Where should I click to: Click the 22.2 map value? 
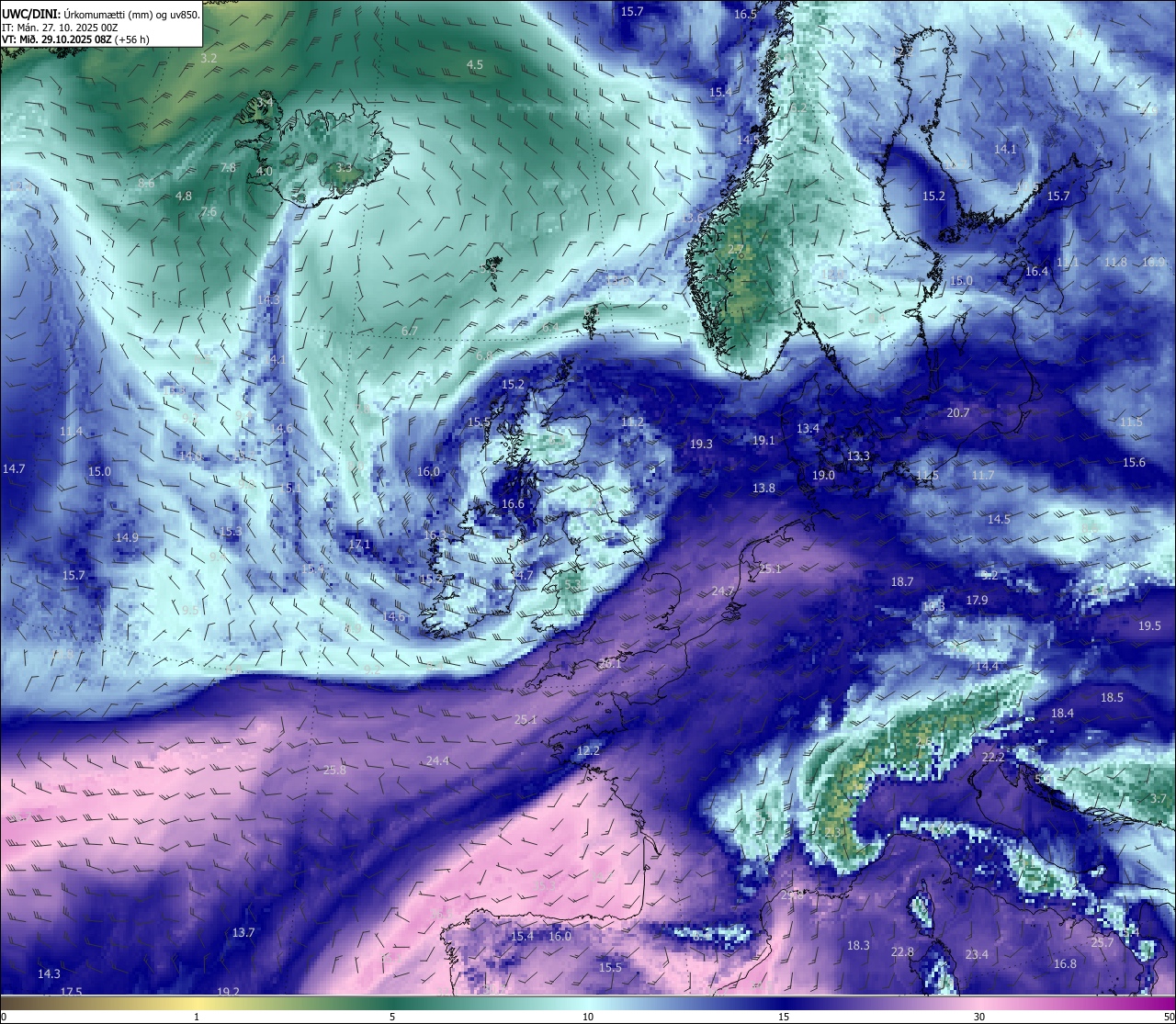993,758
